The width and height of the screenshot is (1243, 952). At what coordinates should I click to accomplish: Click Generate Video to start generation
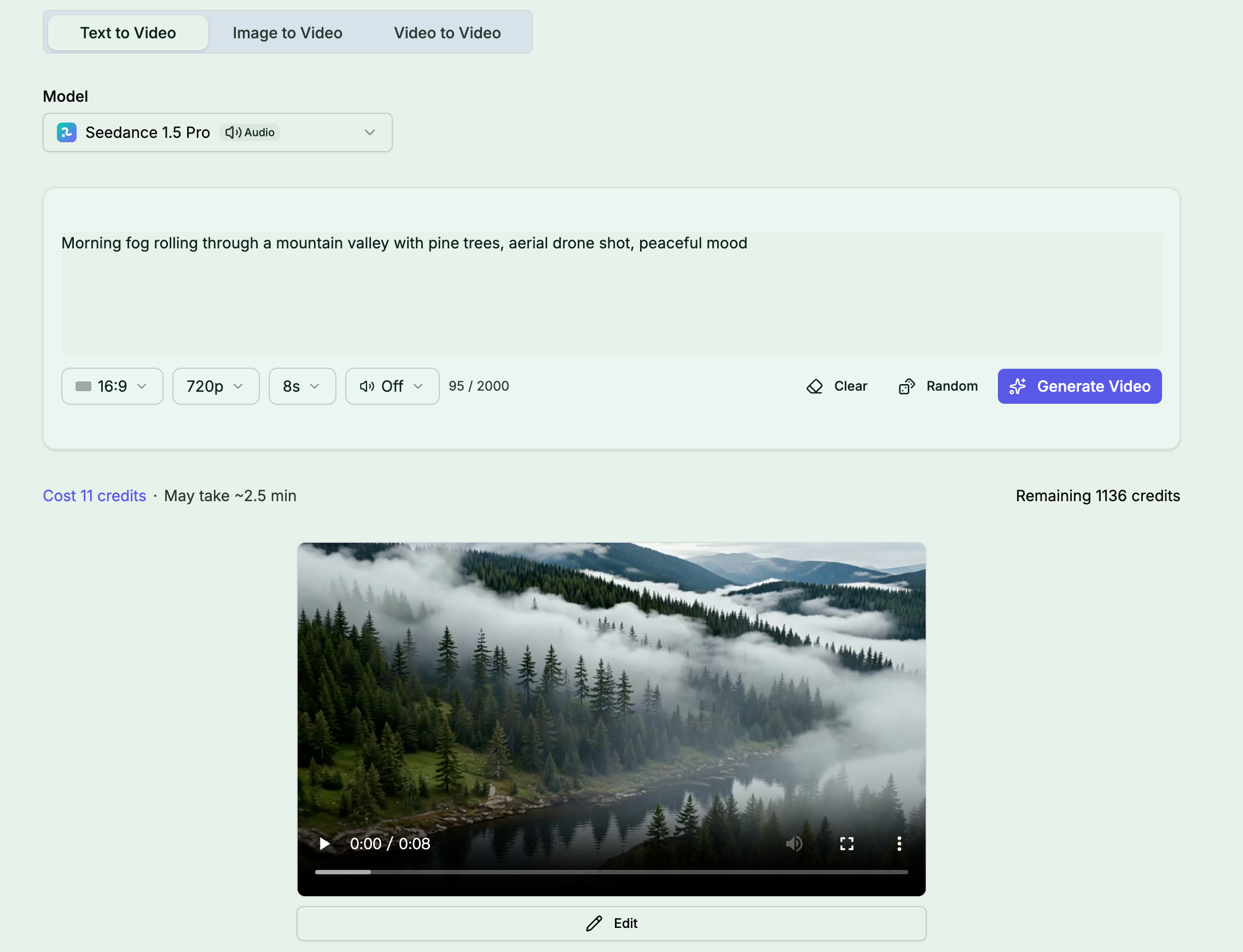pos(1079,386)
